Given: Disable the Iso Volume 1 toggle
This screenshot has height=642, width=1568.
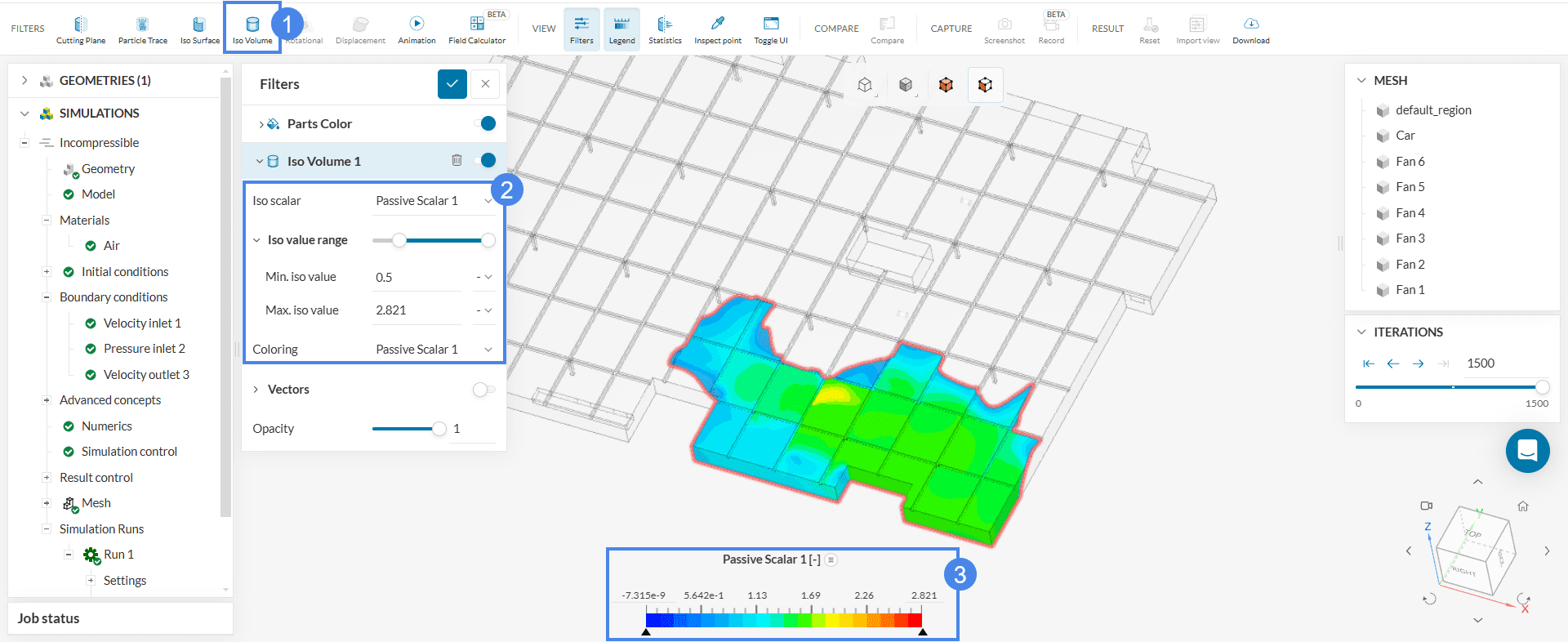Looking at the screenshot, I should pyautogui.click(x=485, y=161).
